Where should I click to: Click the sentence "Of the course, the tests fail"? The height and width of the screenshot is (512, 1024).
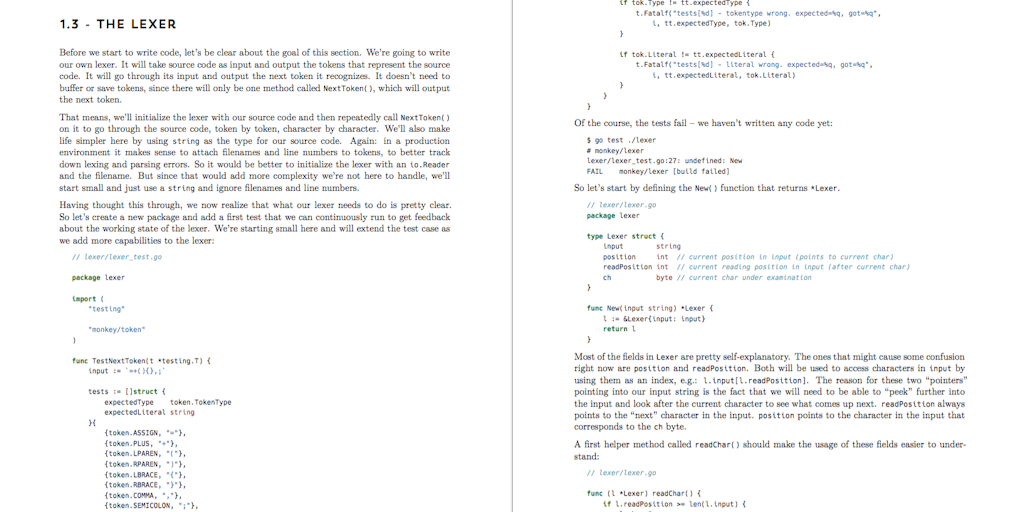703,123
